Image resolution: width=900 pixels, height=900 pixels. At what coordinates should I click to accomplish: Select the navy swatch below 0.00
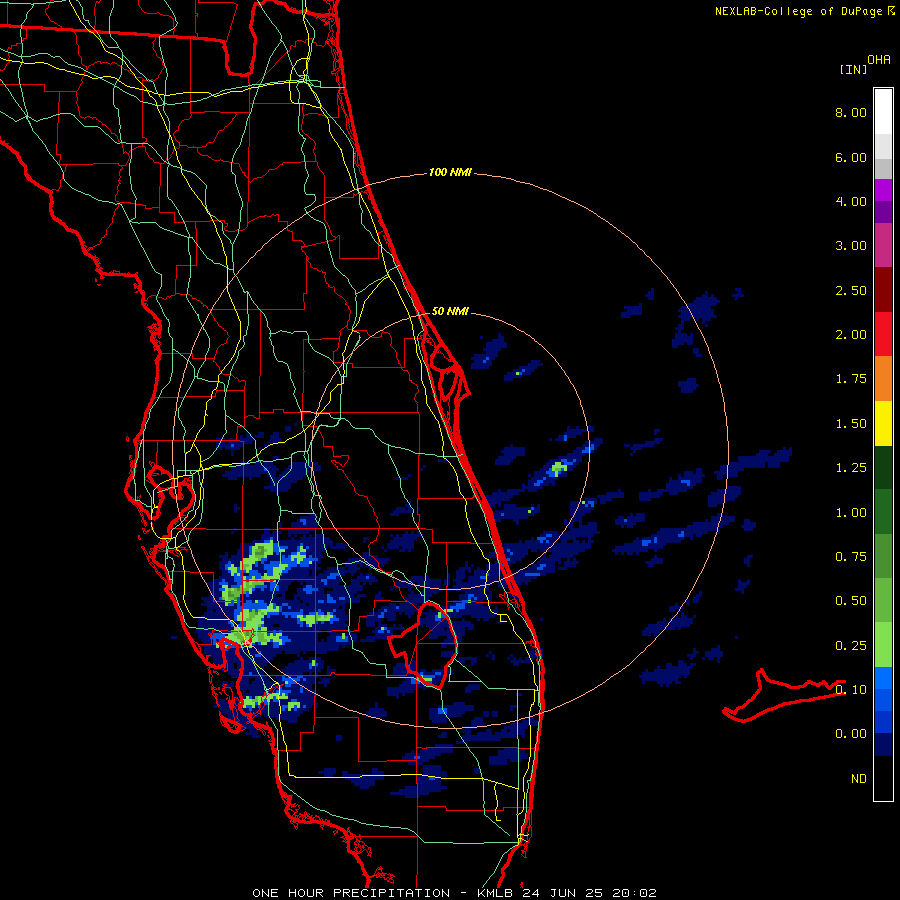883,745
